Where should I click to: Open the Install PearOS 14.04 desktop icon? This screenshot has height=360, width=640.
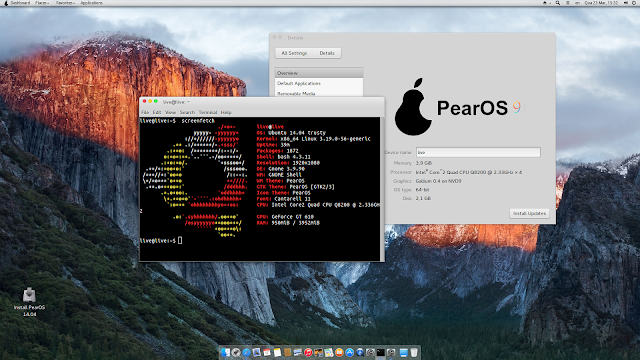click(29, 302)
